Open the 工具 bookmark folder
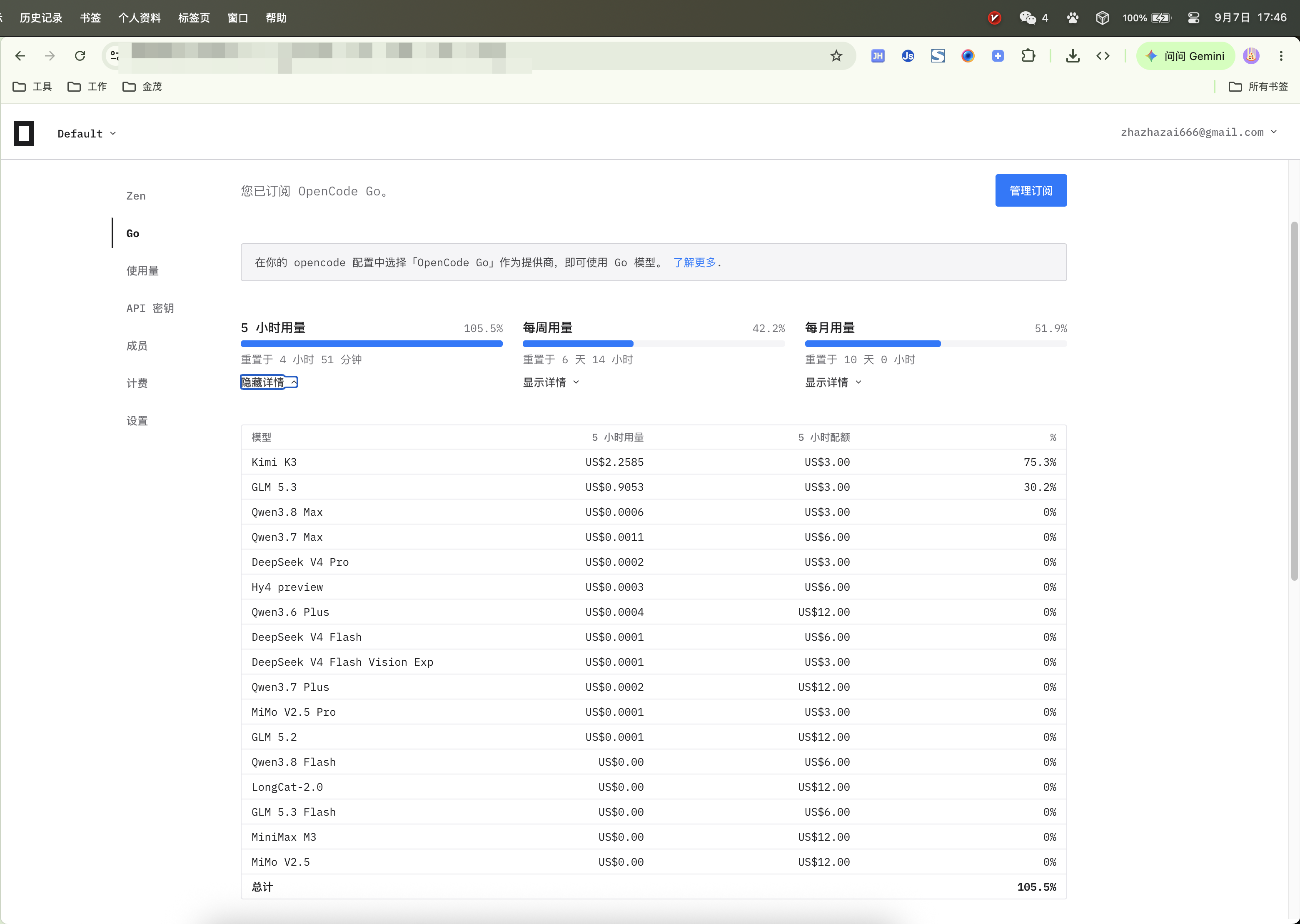Screen dimensions: 1300x924 tap(32, 87)
